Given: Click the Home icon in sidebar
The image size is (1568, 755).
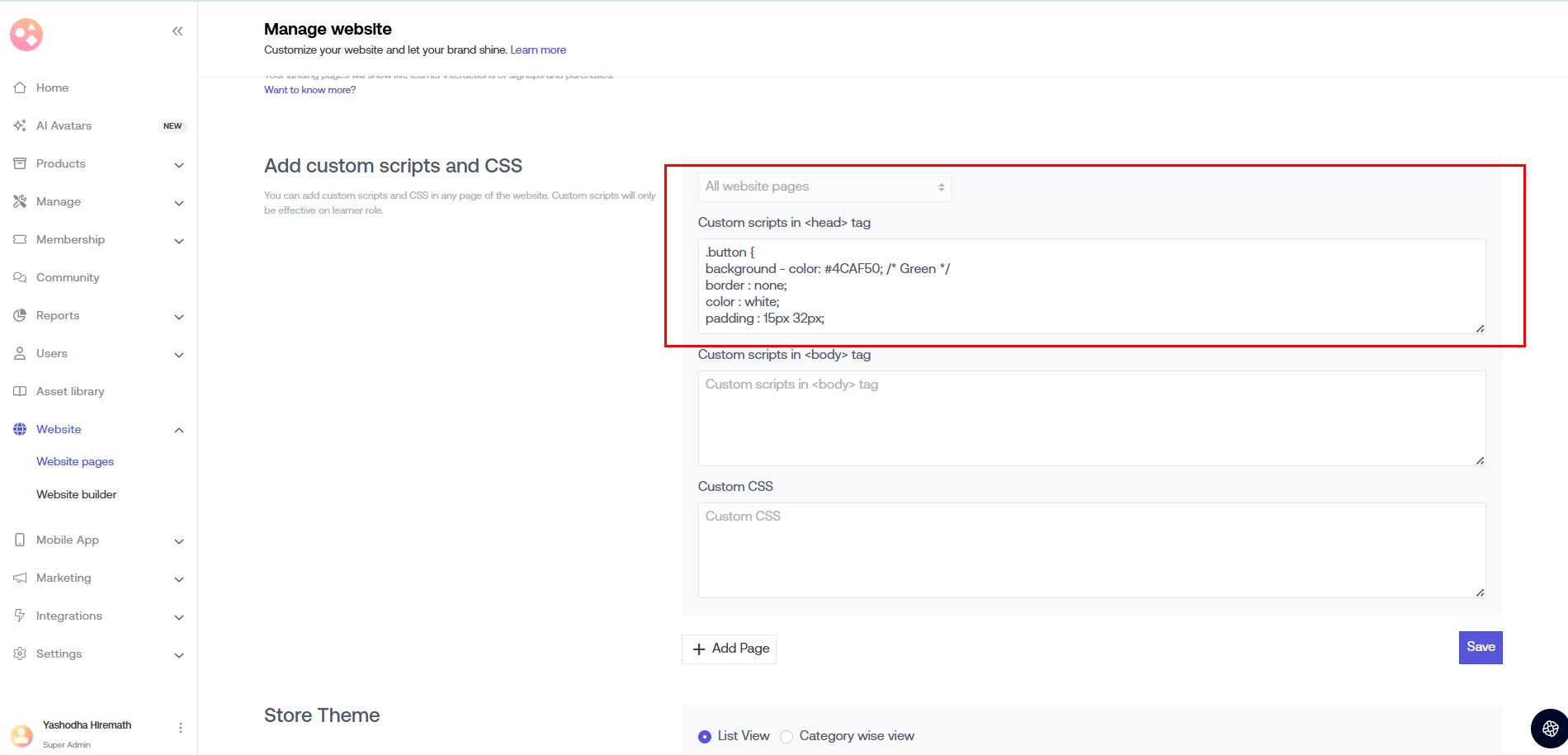Looking at the screenshot, I should coord(20,87).
